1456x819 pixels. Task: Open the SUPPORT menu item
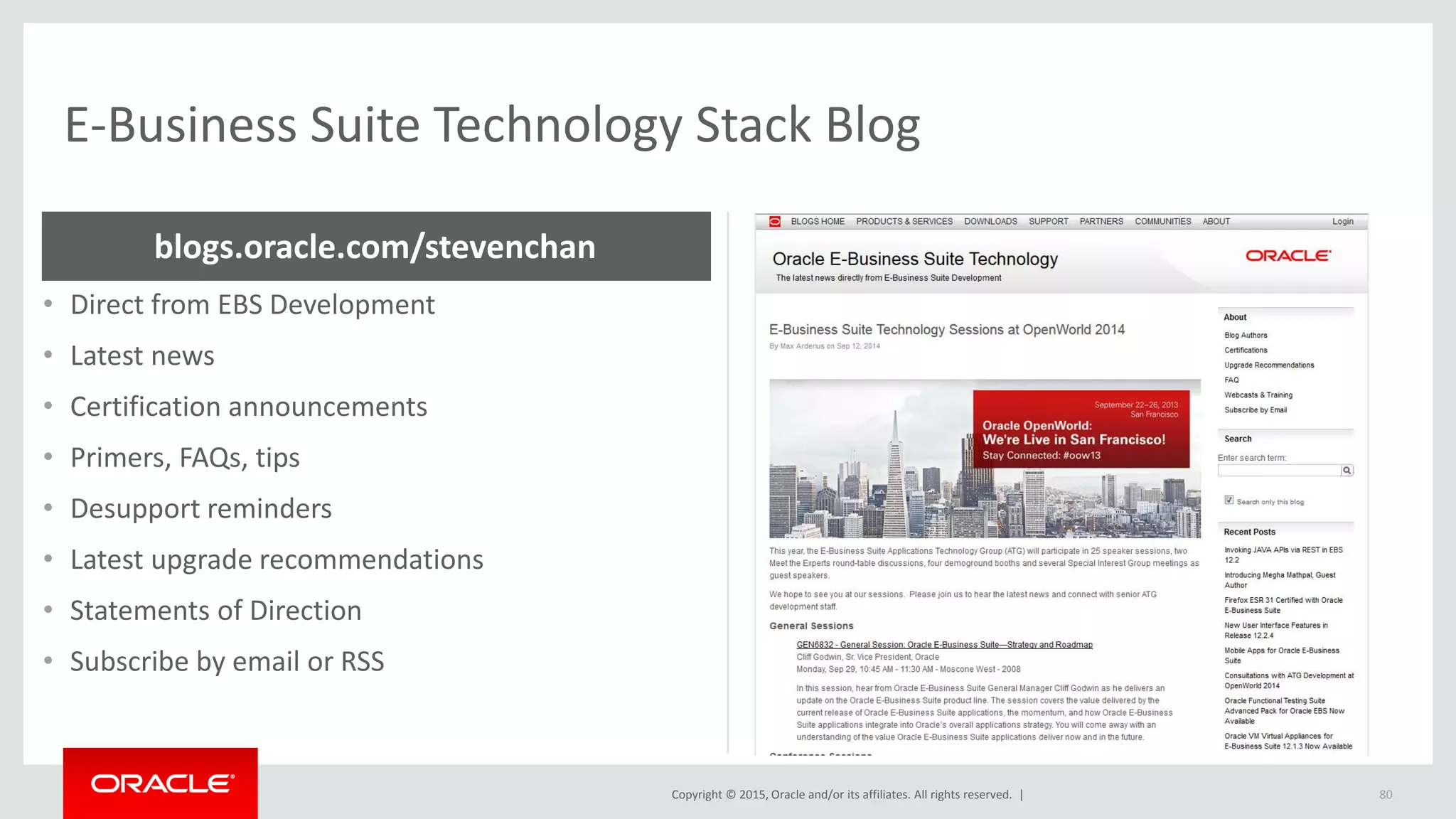point(1048,222)
